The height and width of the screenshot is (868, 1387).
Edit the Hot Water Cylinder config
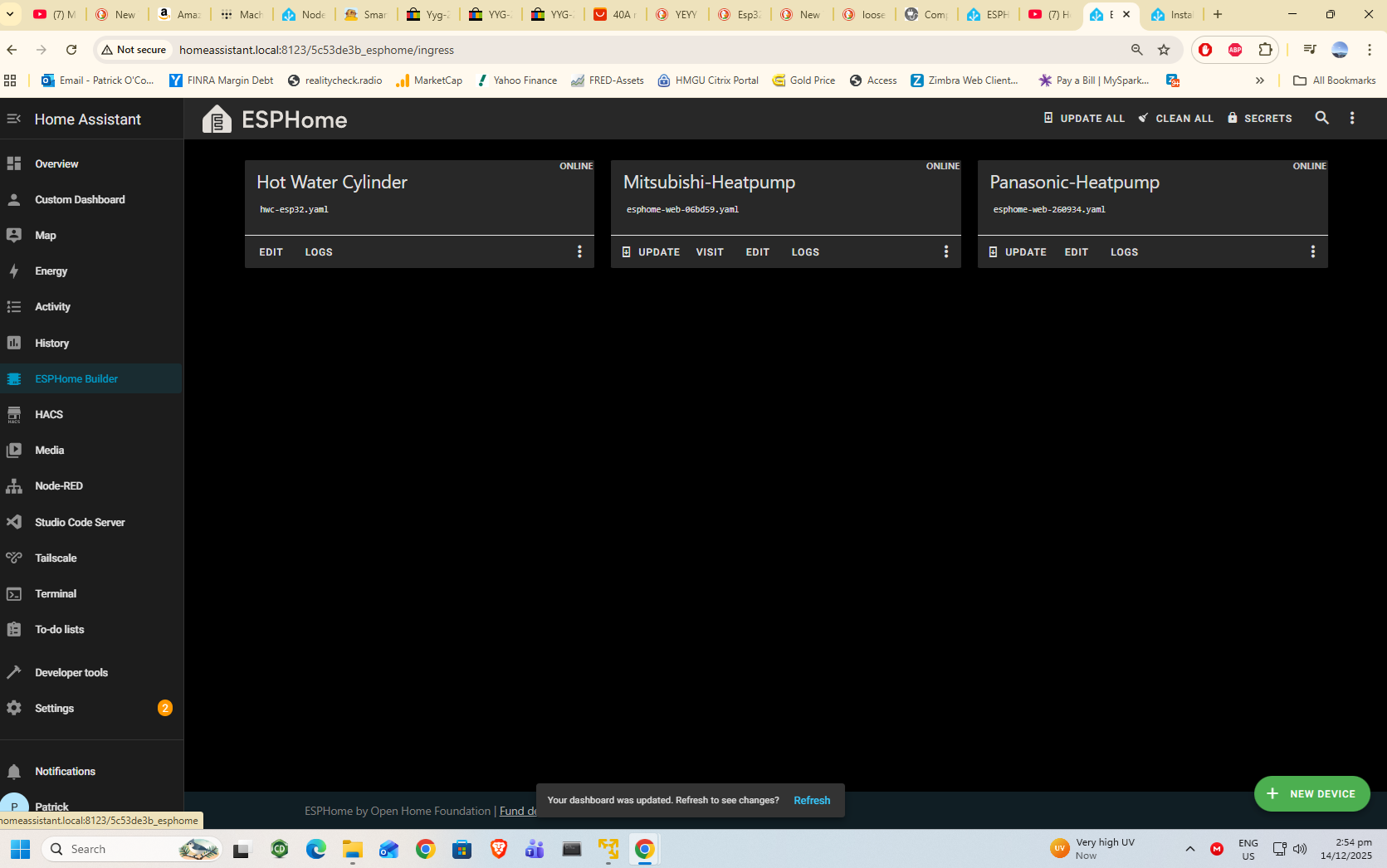coord(271,252)
